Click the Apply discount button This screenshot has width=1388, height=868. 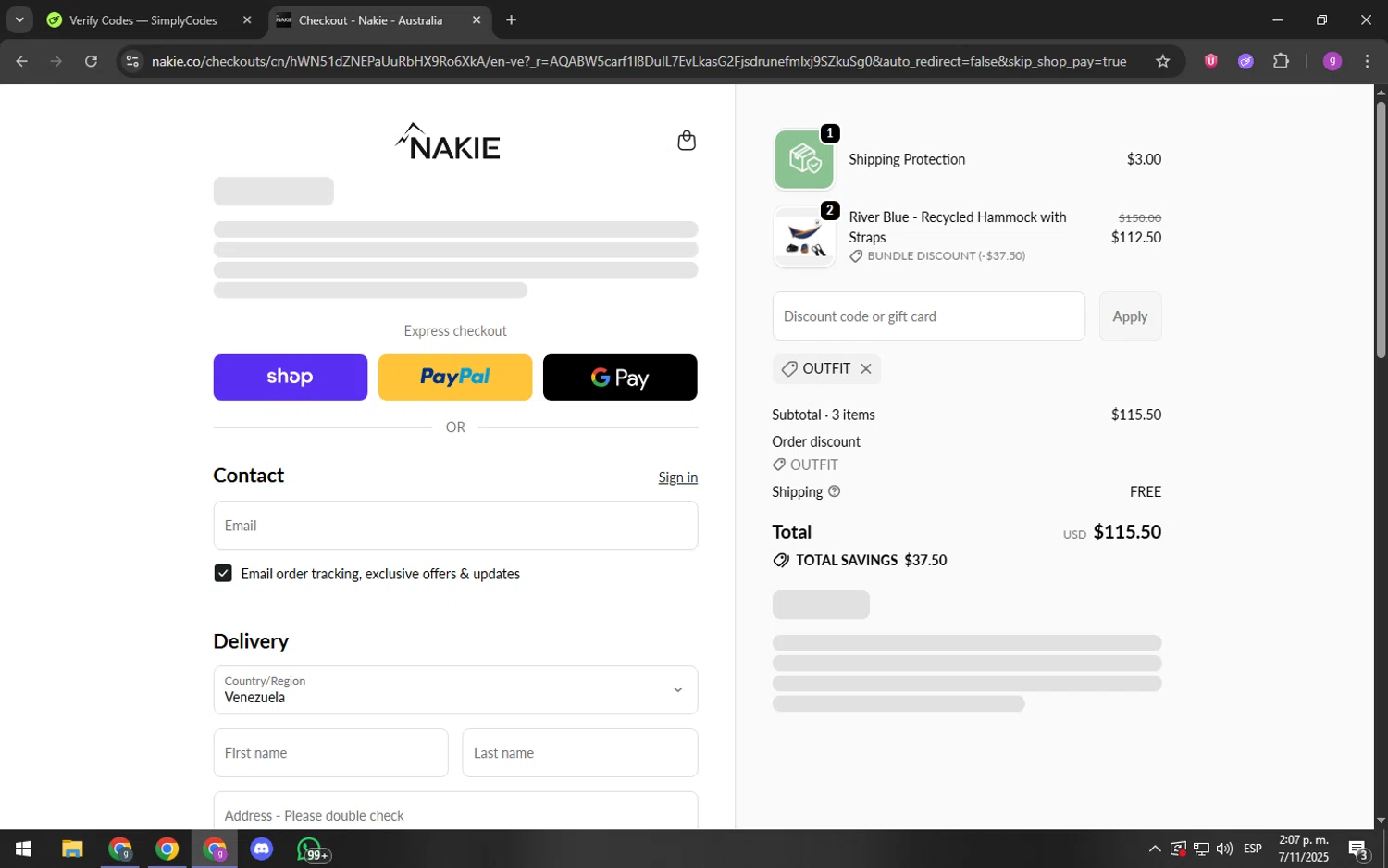(1130, 316)
